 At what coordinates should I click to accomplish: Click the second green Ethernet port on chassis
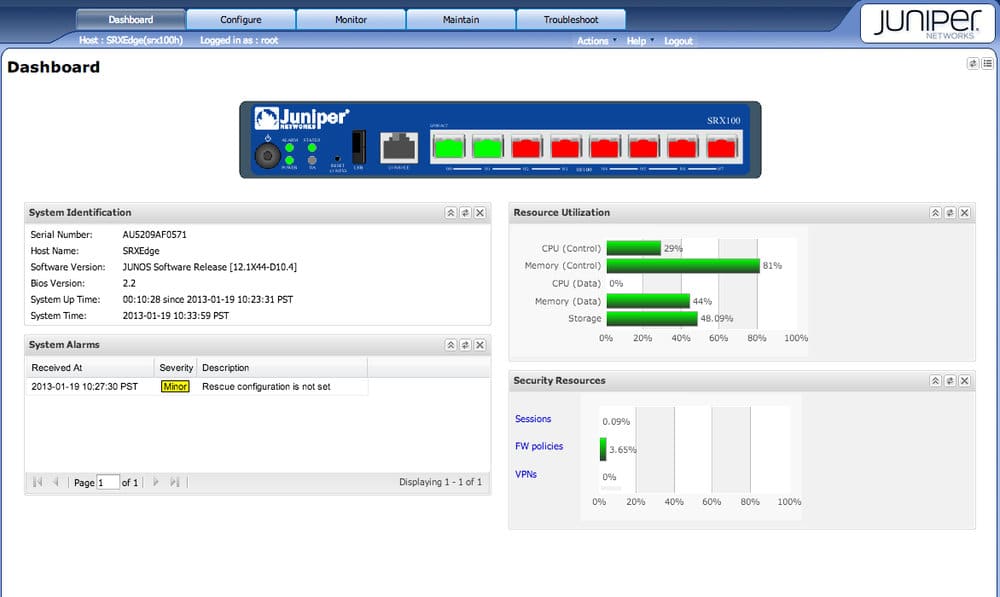pos(488,147)
